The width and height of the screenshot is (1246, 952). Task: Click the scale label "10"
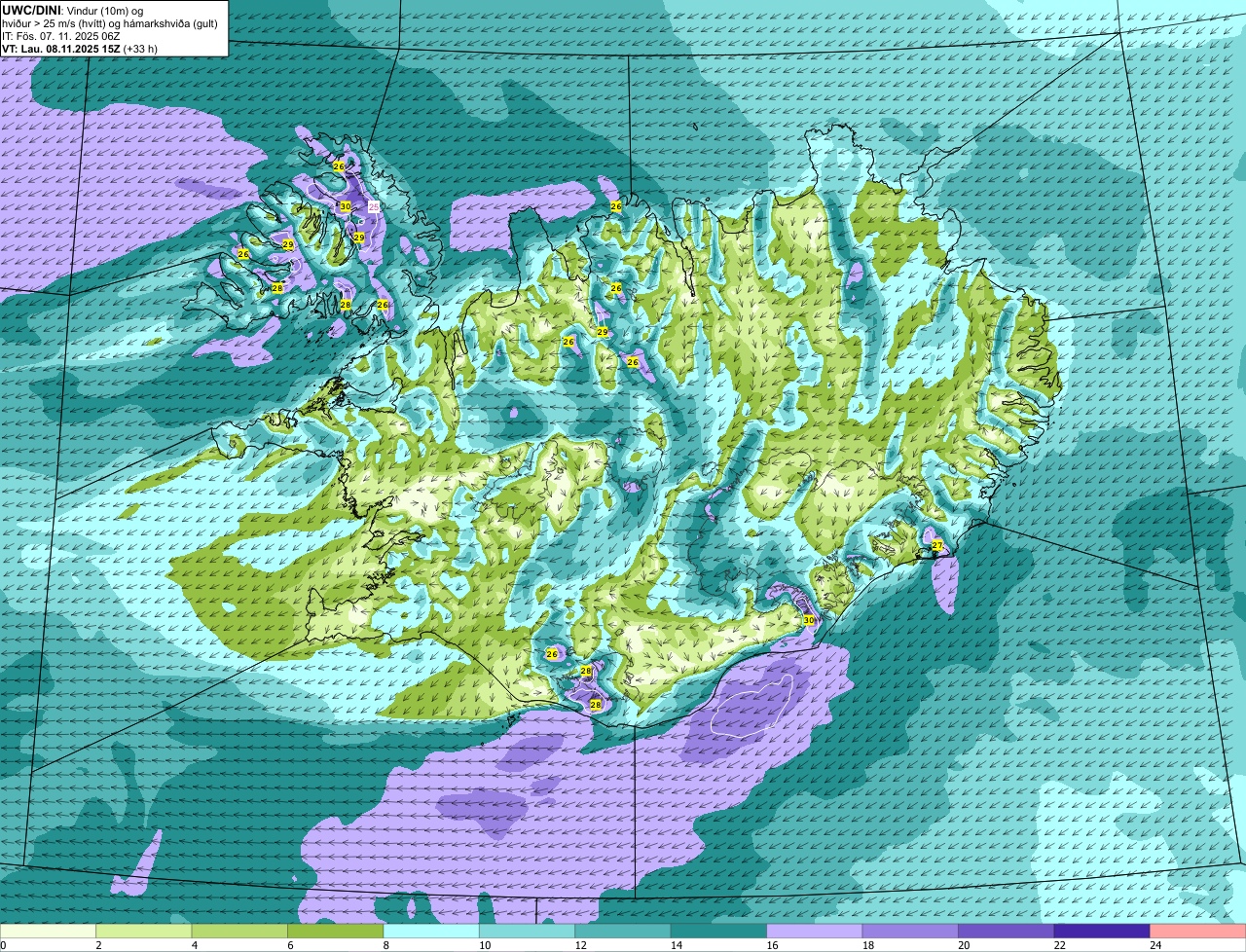click(x=484, y=945)
